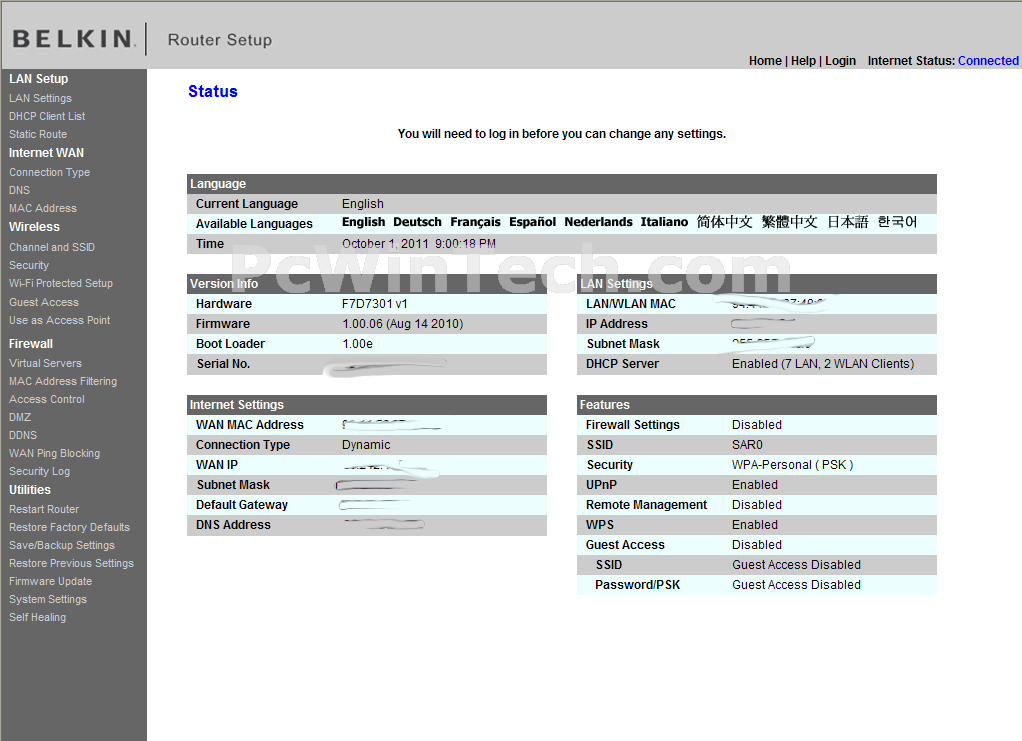Click the UPnP Enabled value
Viewport: 1022px width, 741px height.
tap(755, 485)
